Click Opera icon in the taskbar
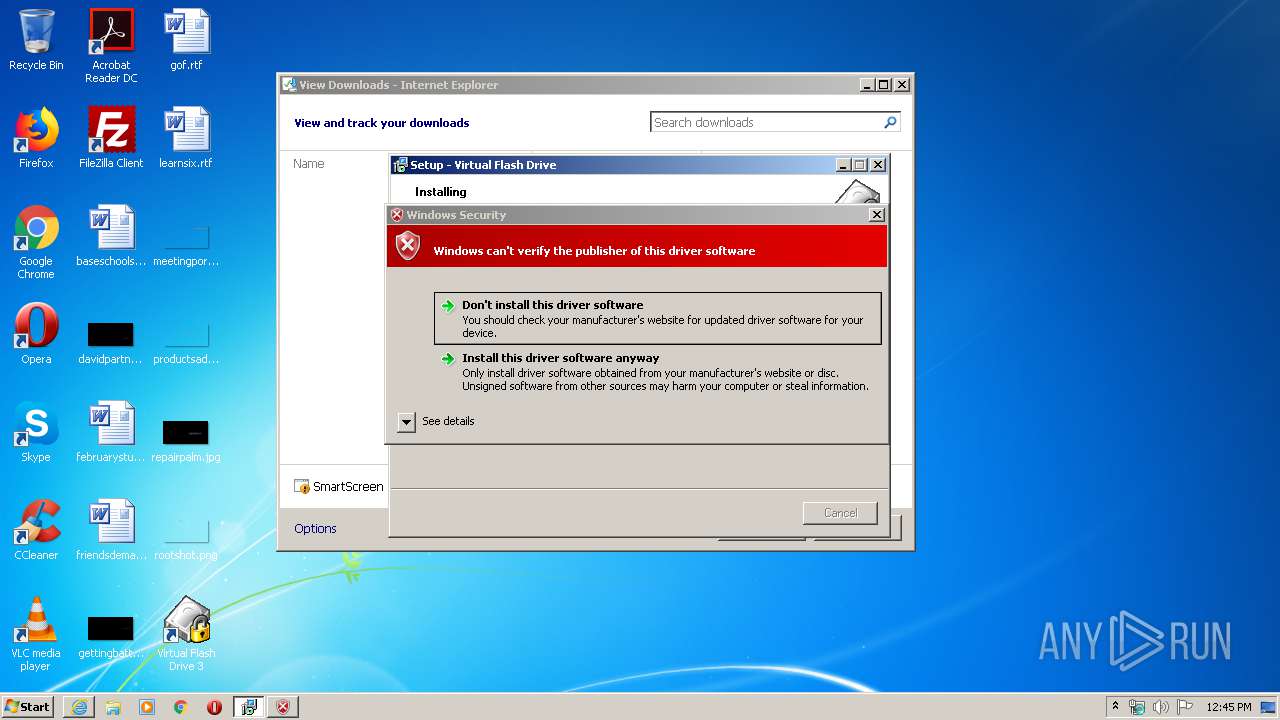Viewport: 1280px width, 720px height. [x=214, y=707]
